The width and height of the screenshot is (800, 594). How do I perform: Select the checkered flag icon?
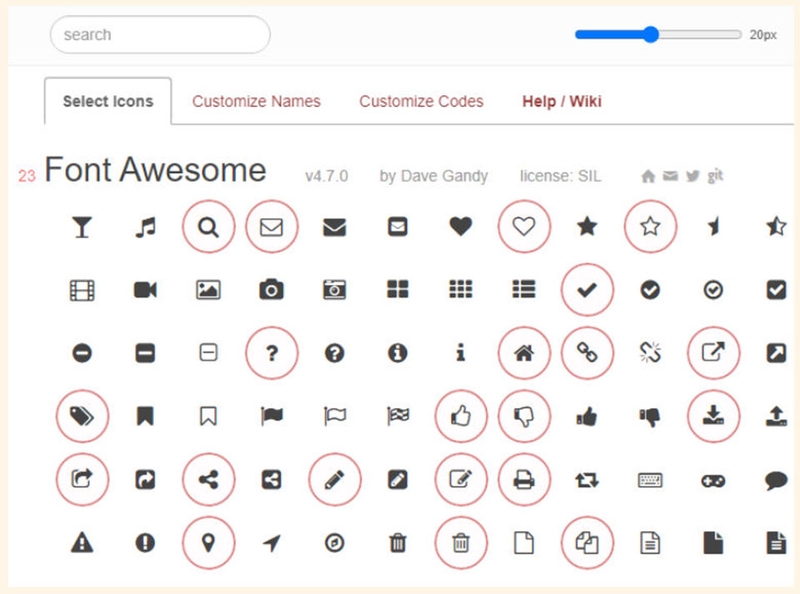click(398, 416)
